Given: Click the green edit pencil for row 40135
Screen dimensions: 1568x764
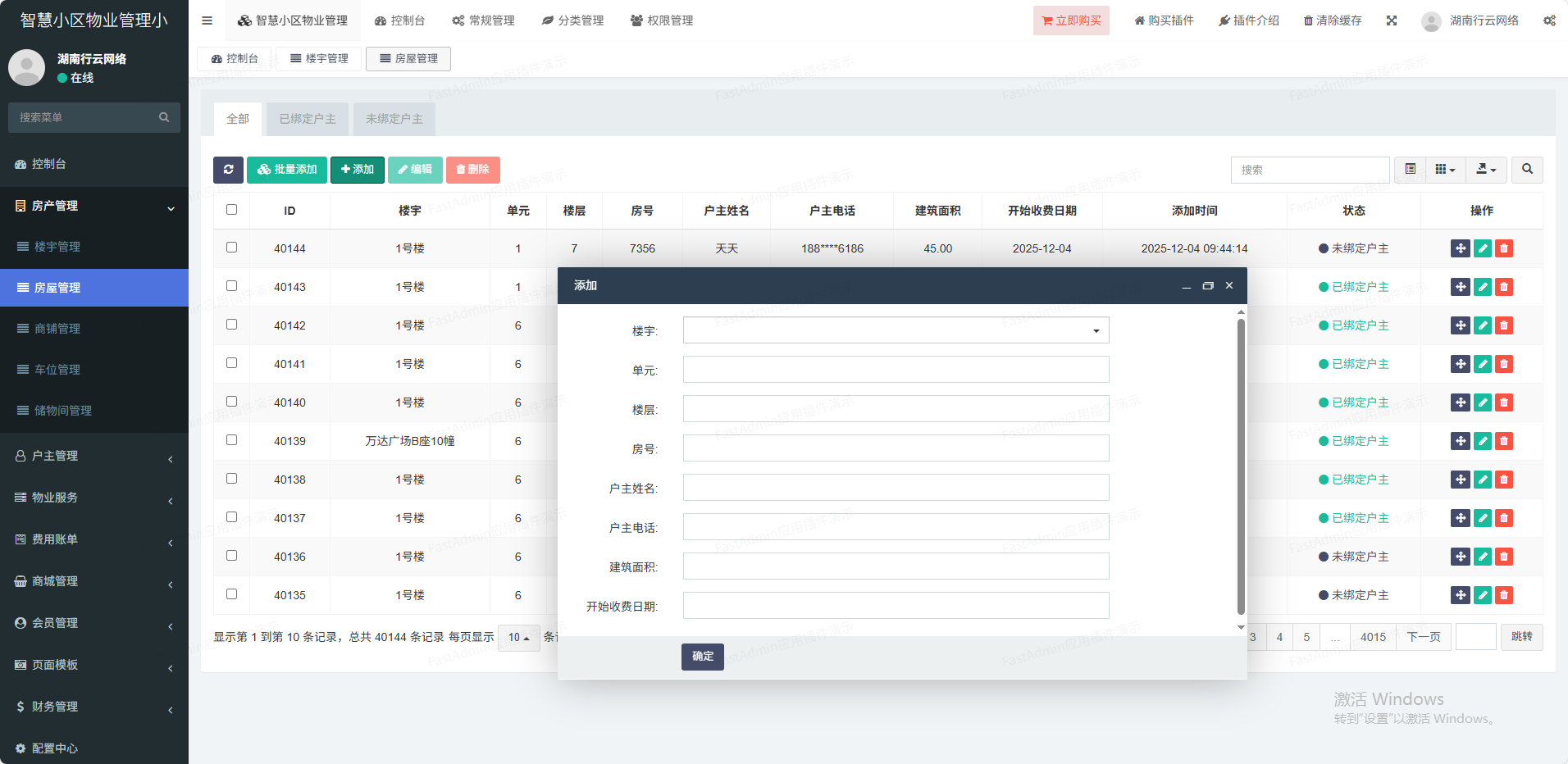Looking at the screenshot, I should [1482, 595].
